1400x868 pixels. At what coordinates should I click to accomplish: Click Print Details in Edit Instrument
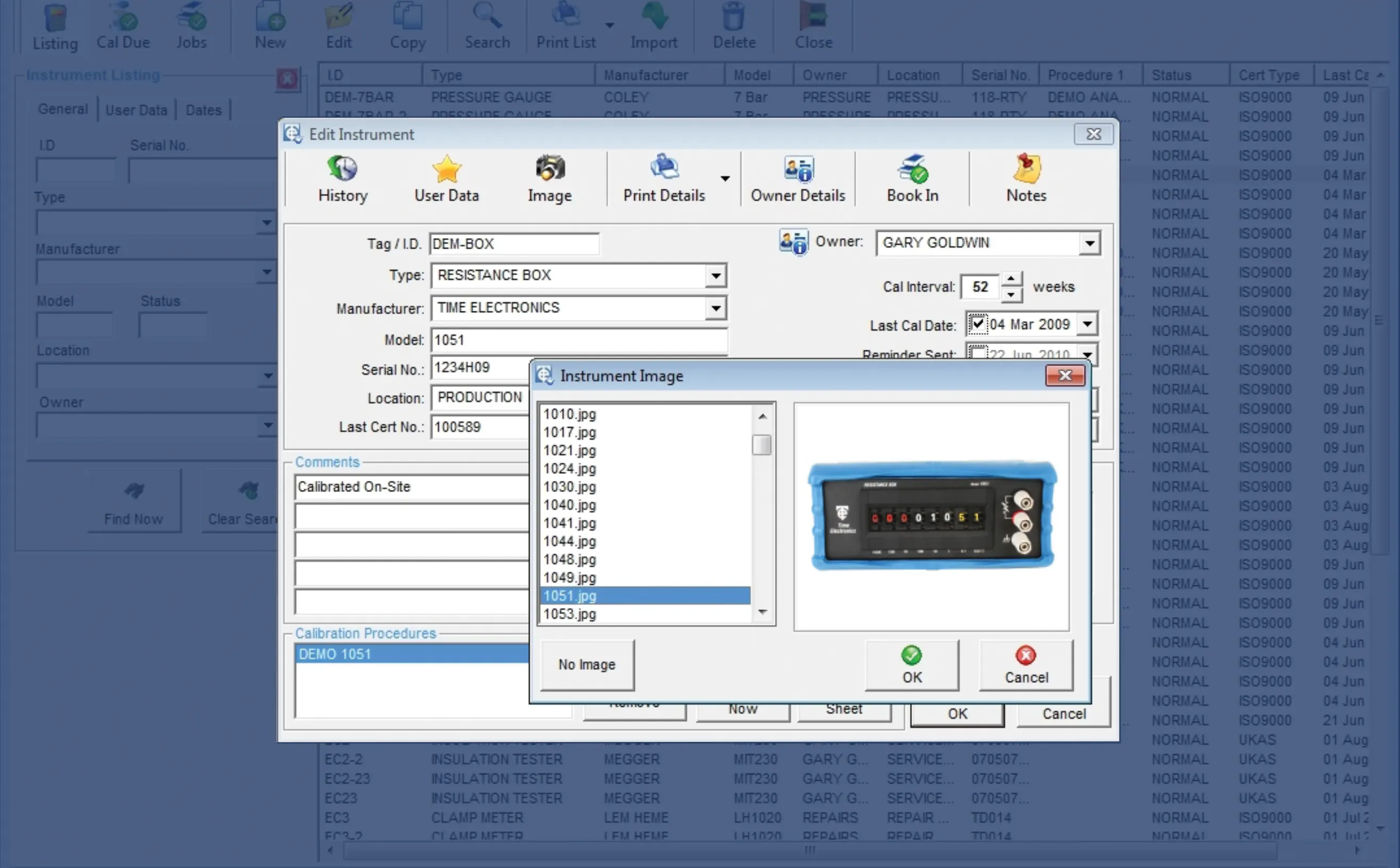tap(664, 178)
